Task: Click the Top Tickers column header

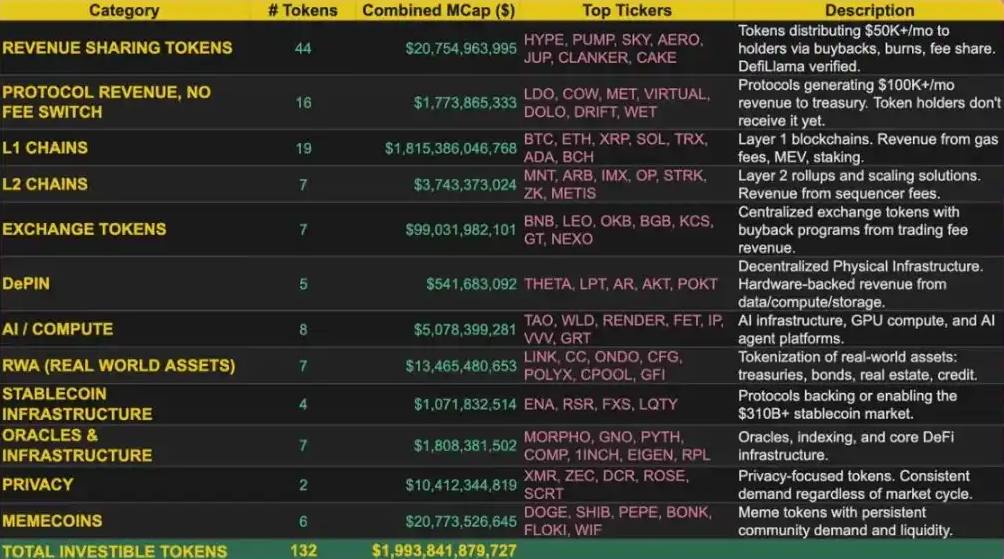Action: pyautogui.click(x=627, y=10)
